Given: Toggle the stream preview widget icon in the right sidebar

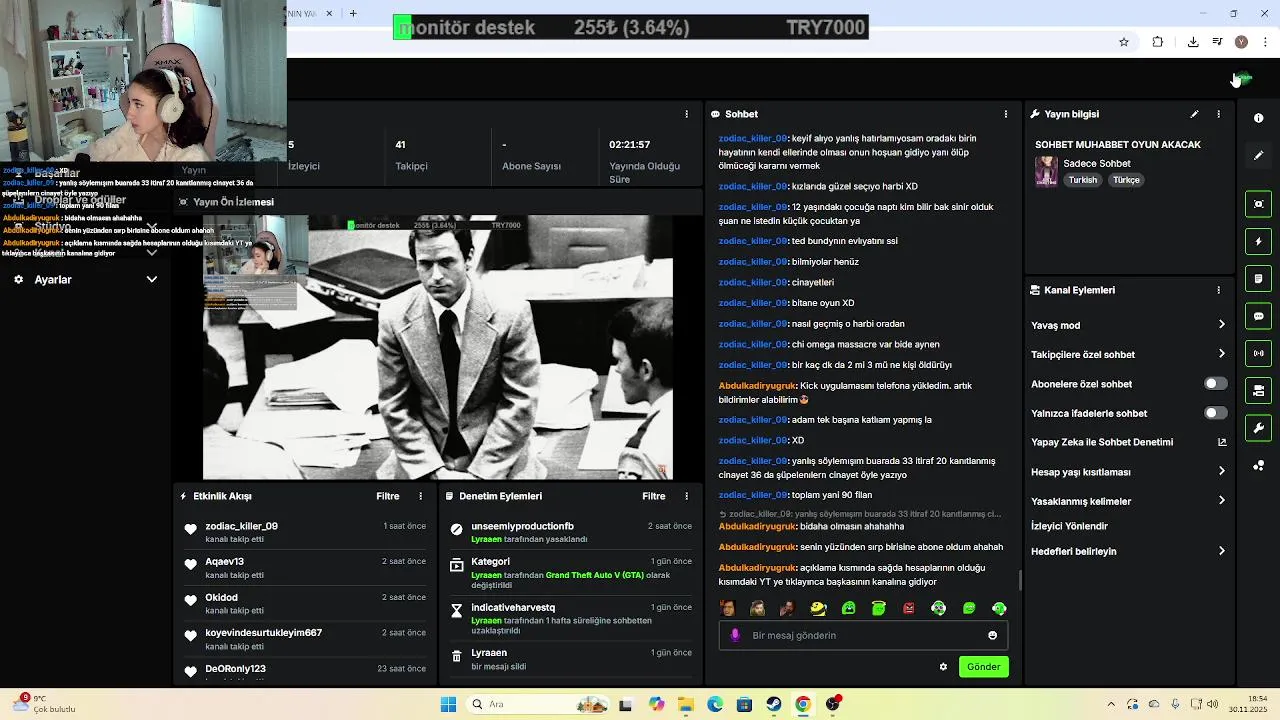Looking at the screenshot, I should [x=1258, y=204].
